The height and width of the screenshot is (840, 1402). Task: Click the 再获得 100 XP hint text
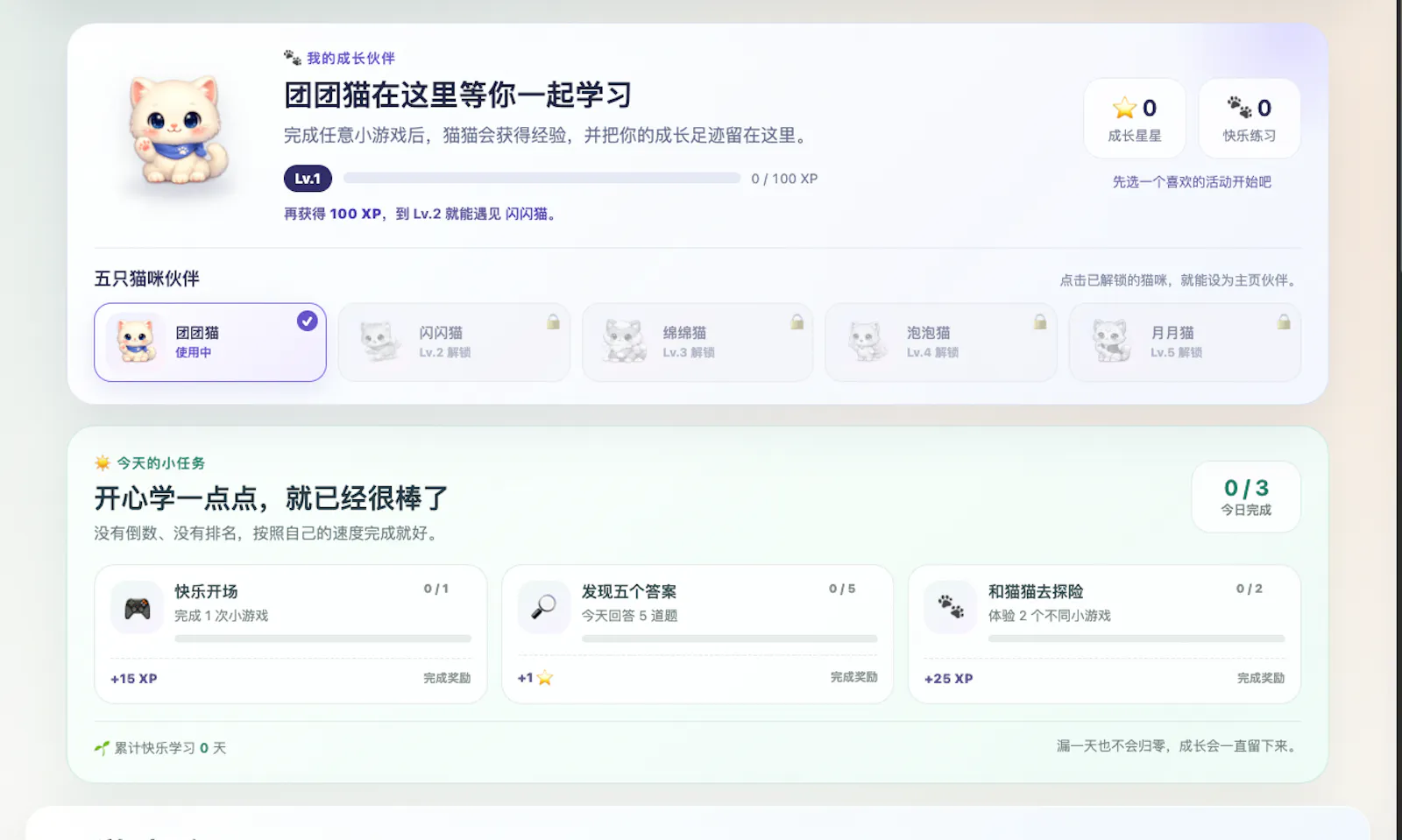tap(421, 214)
